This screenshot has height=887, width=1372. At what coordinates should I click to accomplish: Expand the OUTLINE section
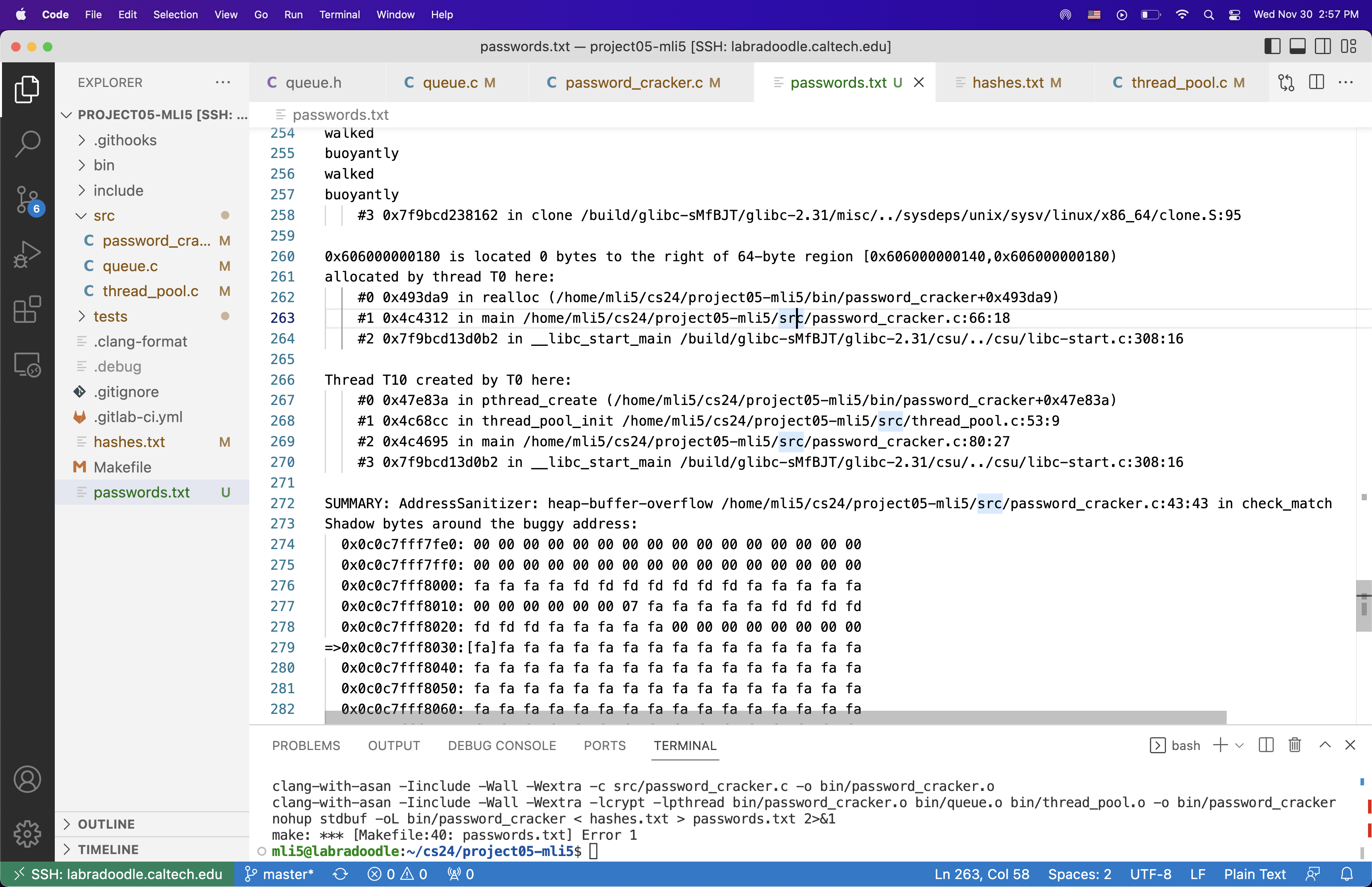coord(106,824)
